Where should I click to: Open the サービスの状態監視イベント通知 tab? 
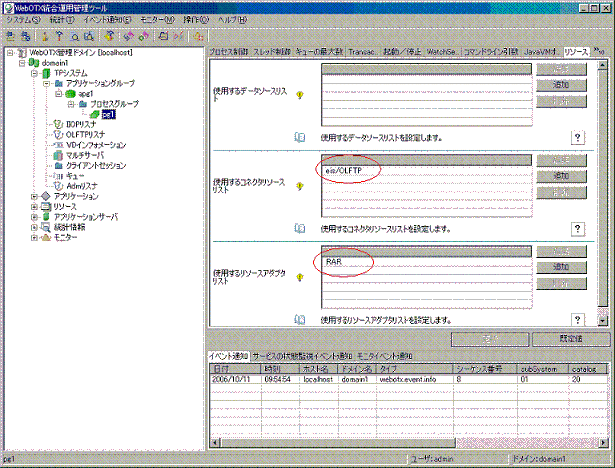[x=303, y=356]
